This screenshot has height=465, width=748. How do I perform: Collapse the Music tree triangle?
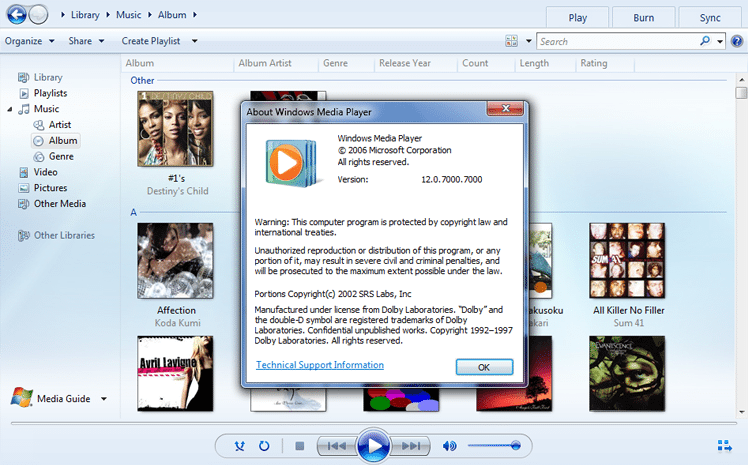[x=10, y=109]
